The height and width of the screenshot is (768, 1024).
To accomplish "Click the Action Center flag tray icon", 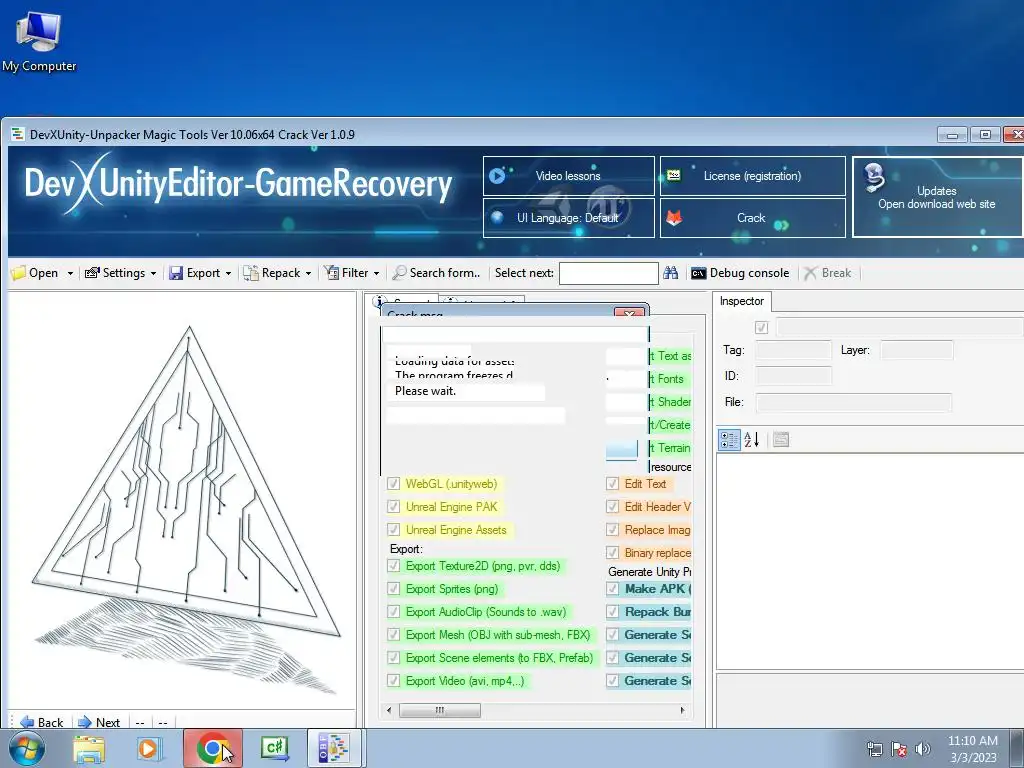I will point(899,749).
